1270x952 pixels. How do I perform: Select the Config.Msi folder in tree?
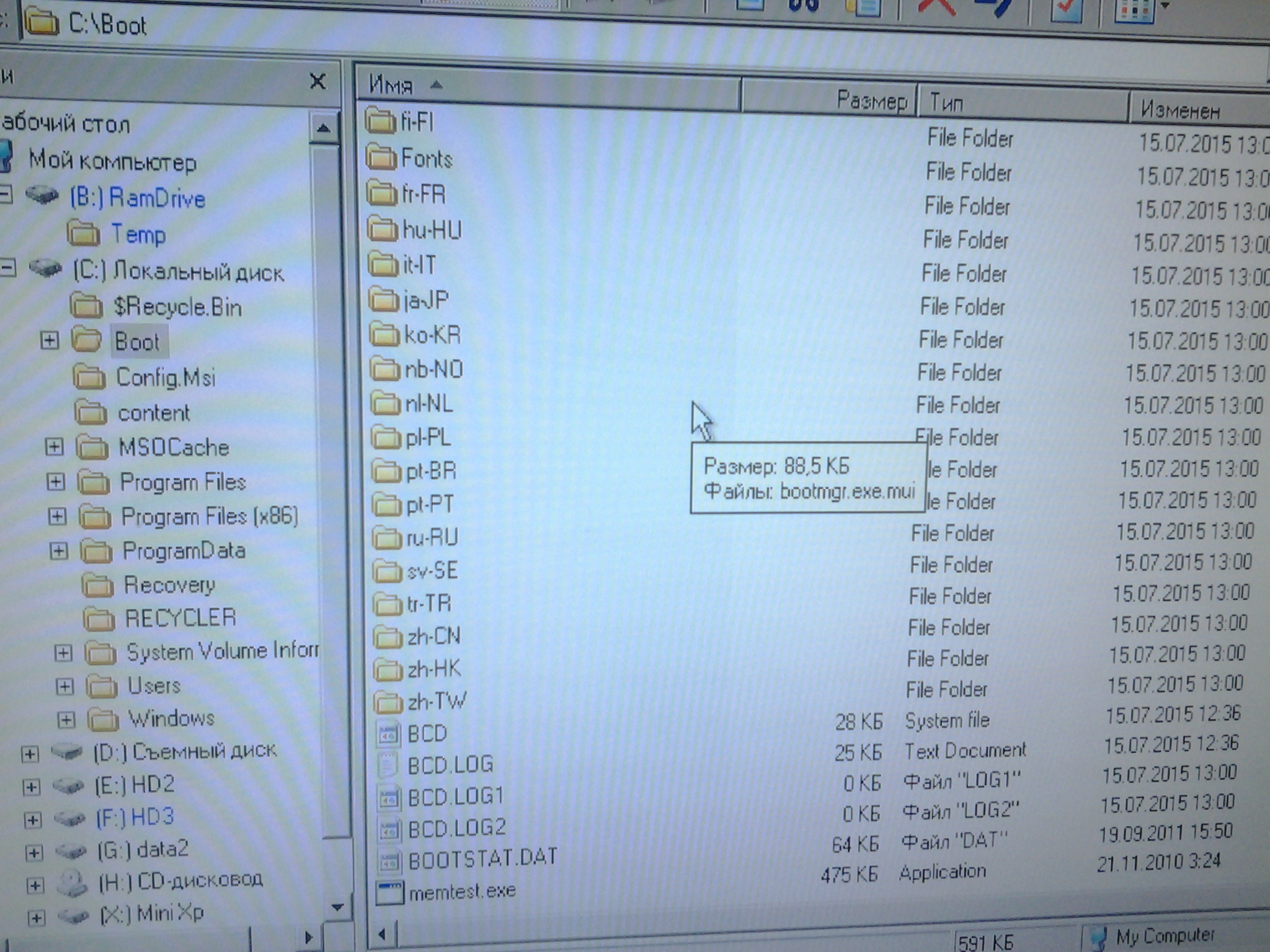tap(166, 377)
